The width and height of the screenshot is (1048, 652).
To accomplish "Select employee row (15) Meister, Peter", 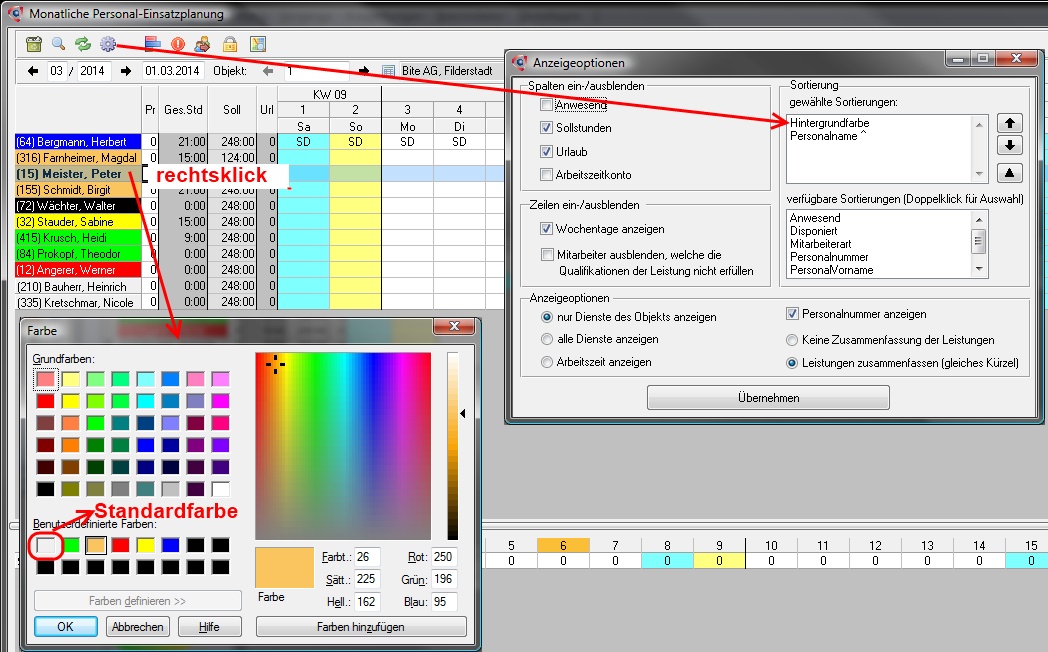I will (x=78, y=174).
